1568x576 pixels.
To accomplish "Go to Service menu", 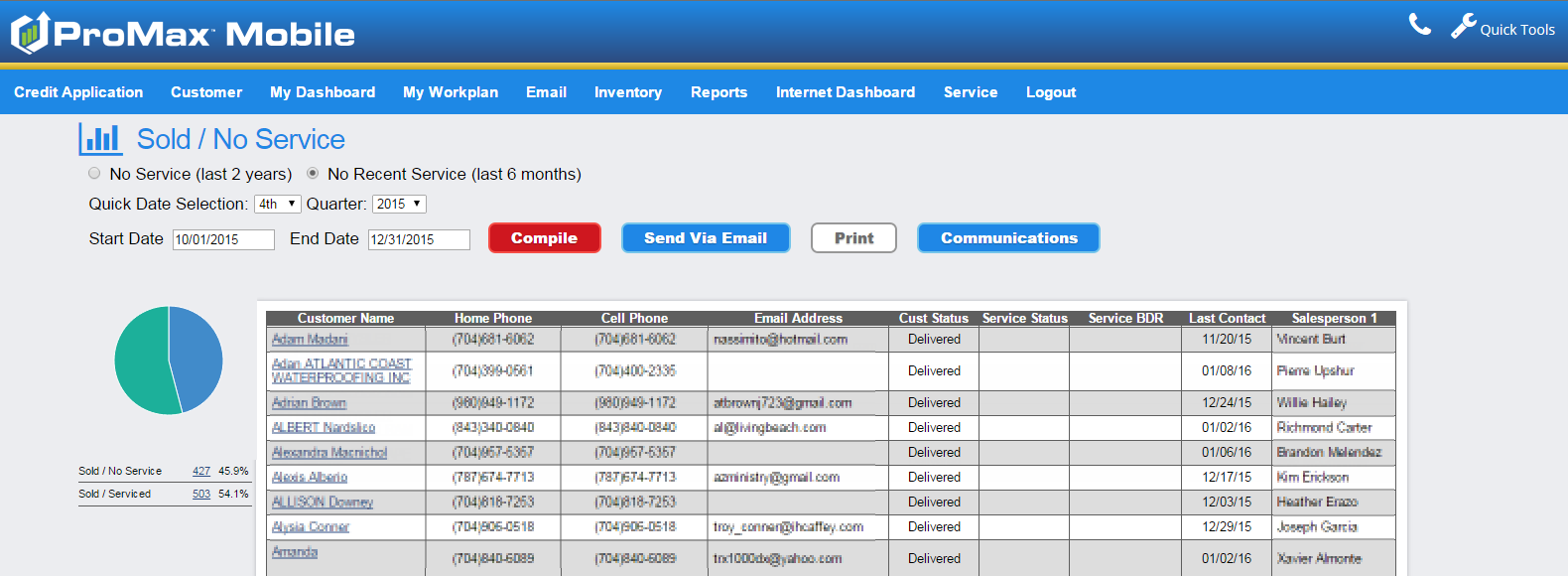I will tap(971, 92).
